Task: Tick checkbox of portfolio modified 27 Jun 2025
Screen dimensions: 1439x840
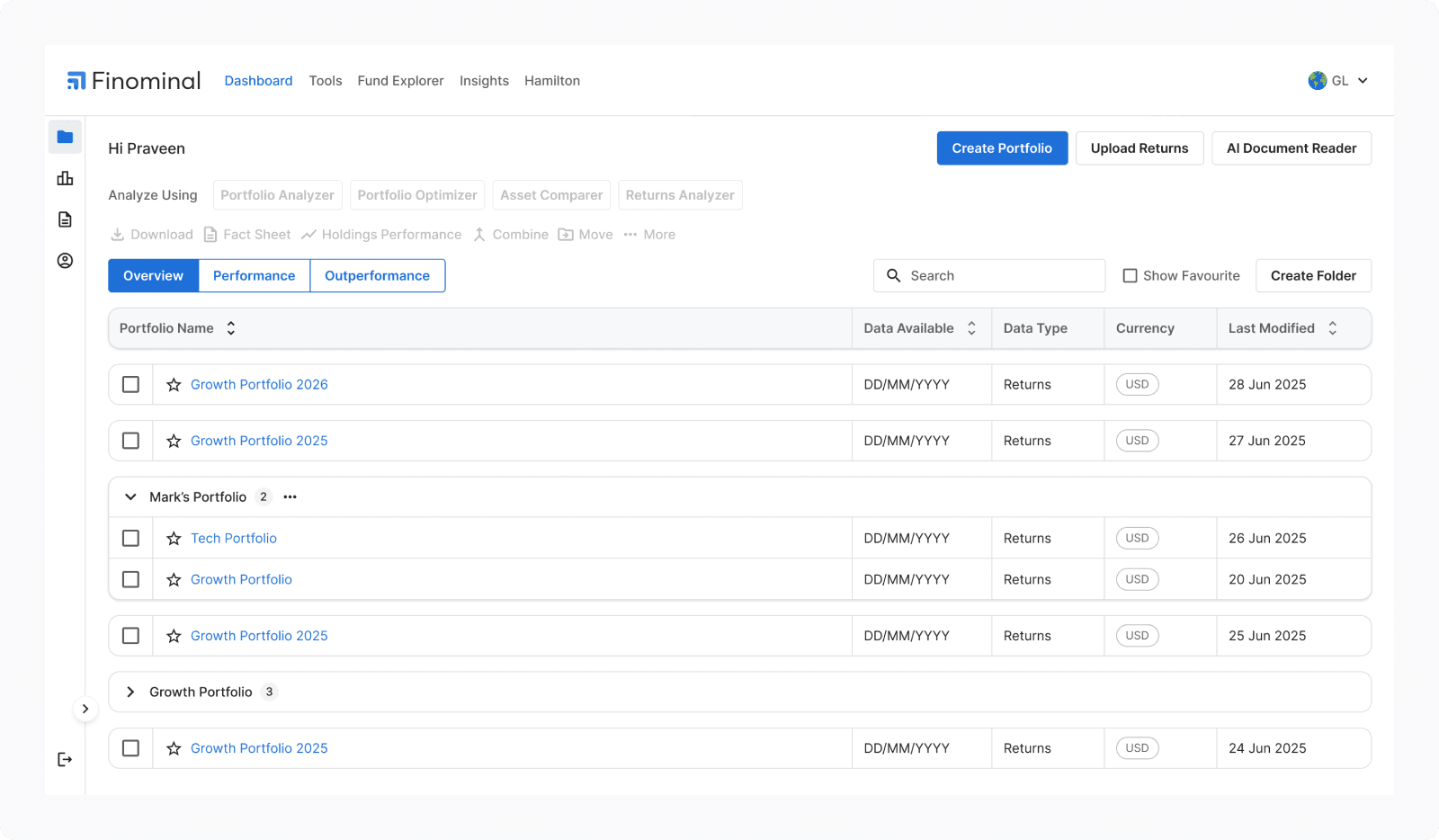Action: pos(130,442)
